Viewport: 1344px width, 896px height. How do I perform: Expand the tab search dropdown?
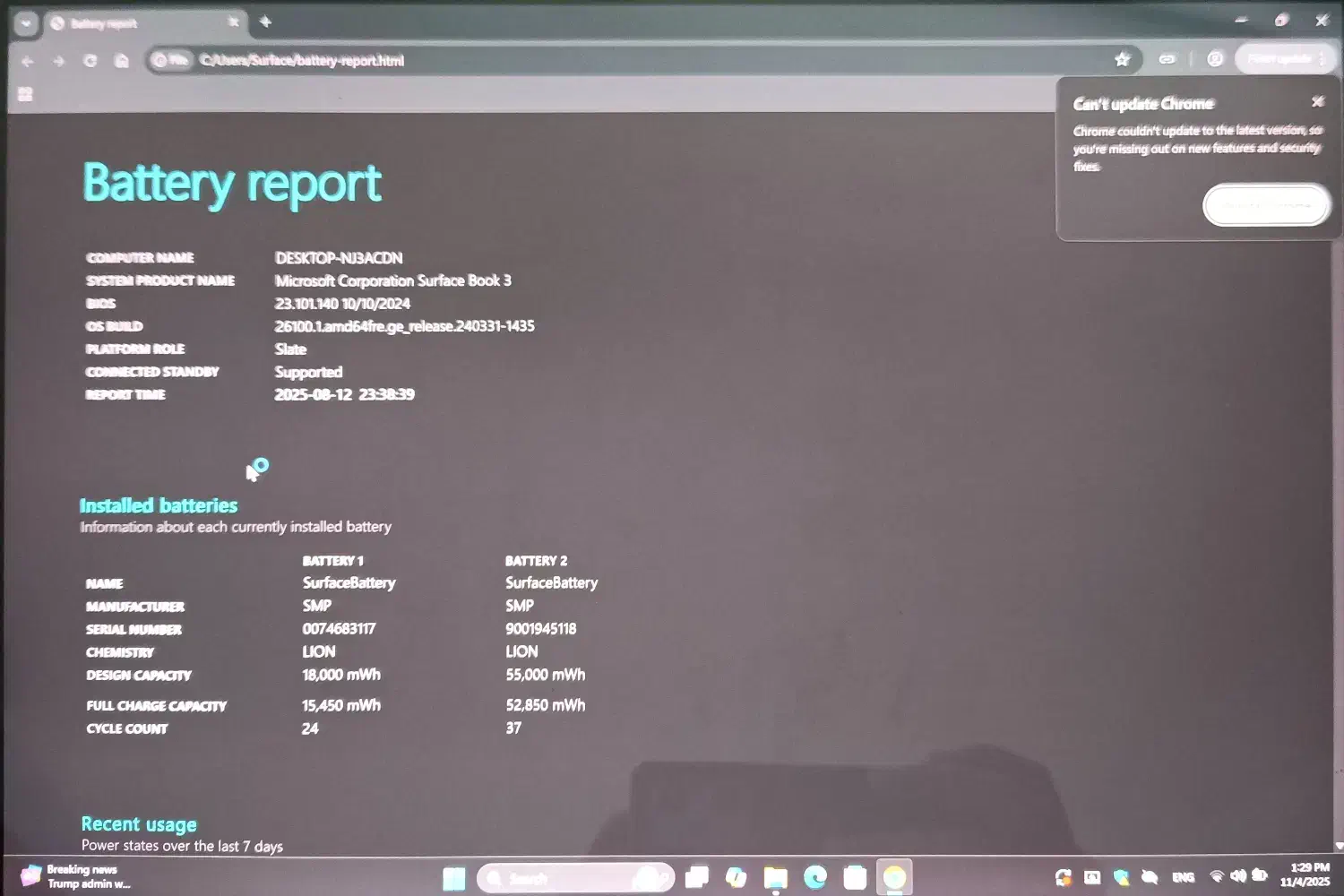tap(25, 23)
